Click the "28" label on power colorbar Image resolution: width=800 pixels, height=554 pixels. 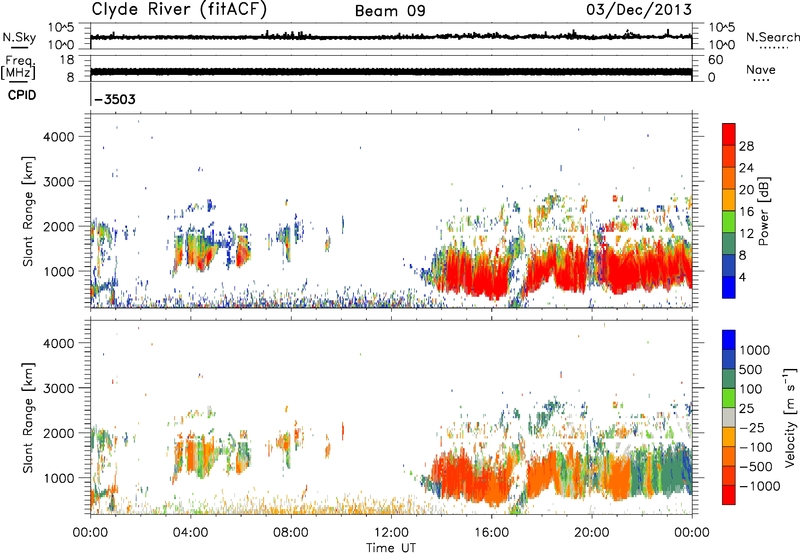pos(746,146)
